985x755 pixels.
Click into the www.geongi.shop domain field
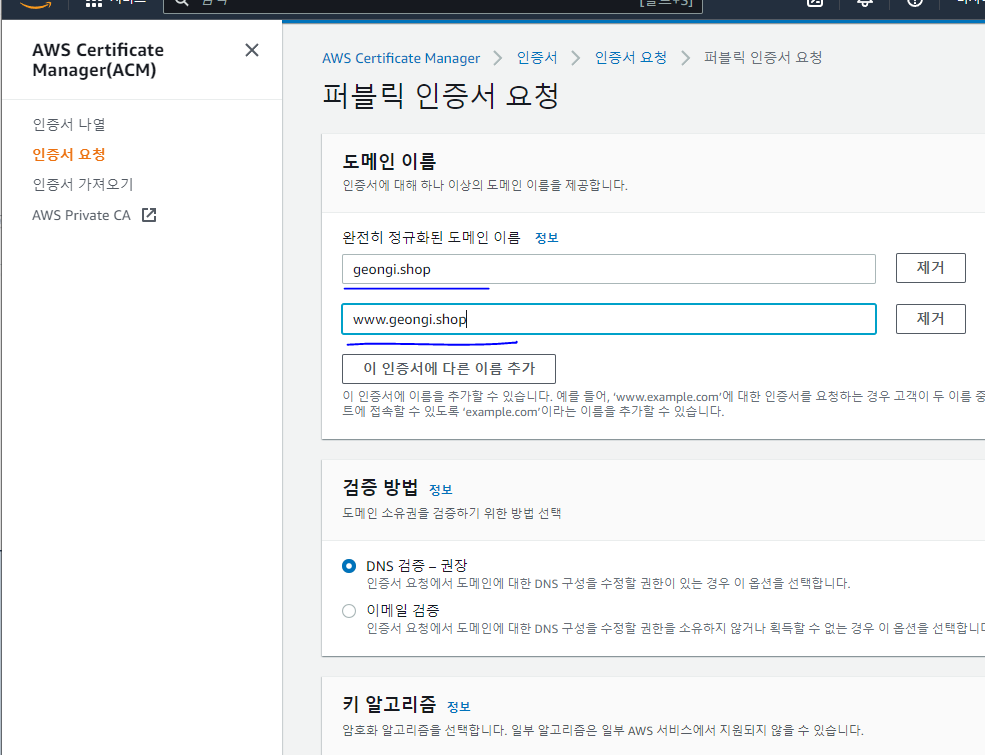click(609, 319)
